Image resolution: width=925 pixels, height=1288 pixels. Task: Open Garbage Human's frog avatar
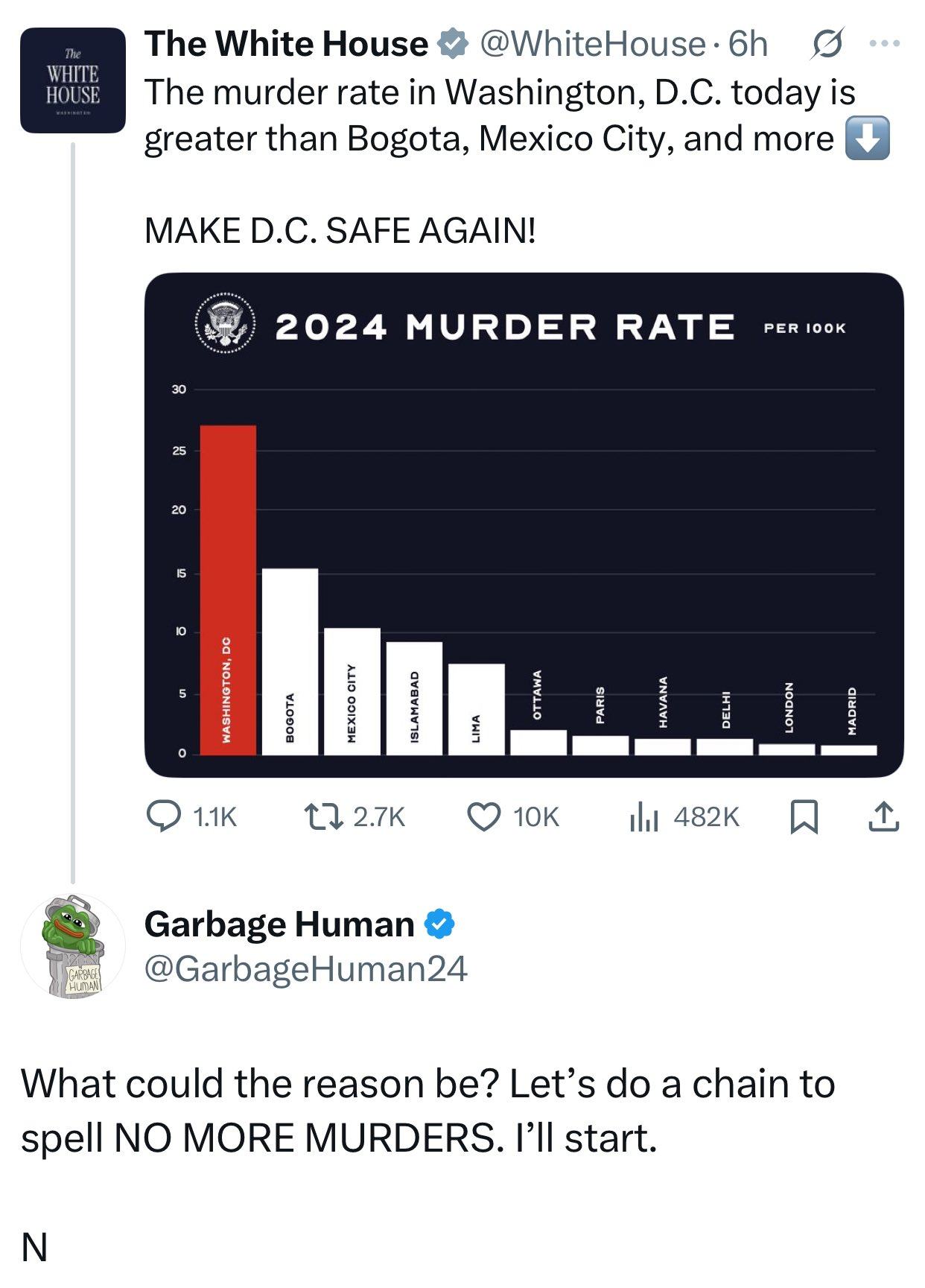point(73,946)
